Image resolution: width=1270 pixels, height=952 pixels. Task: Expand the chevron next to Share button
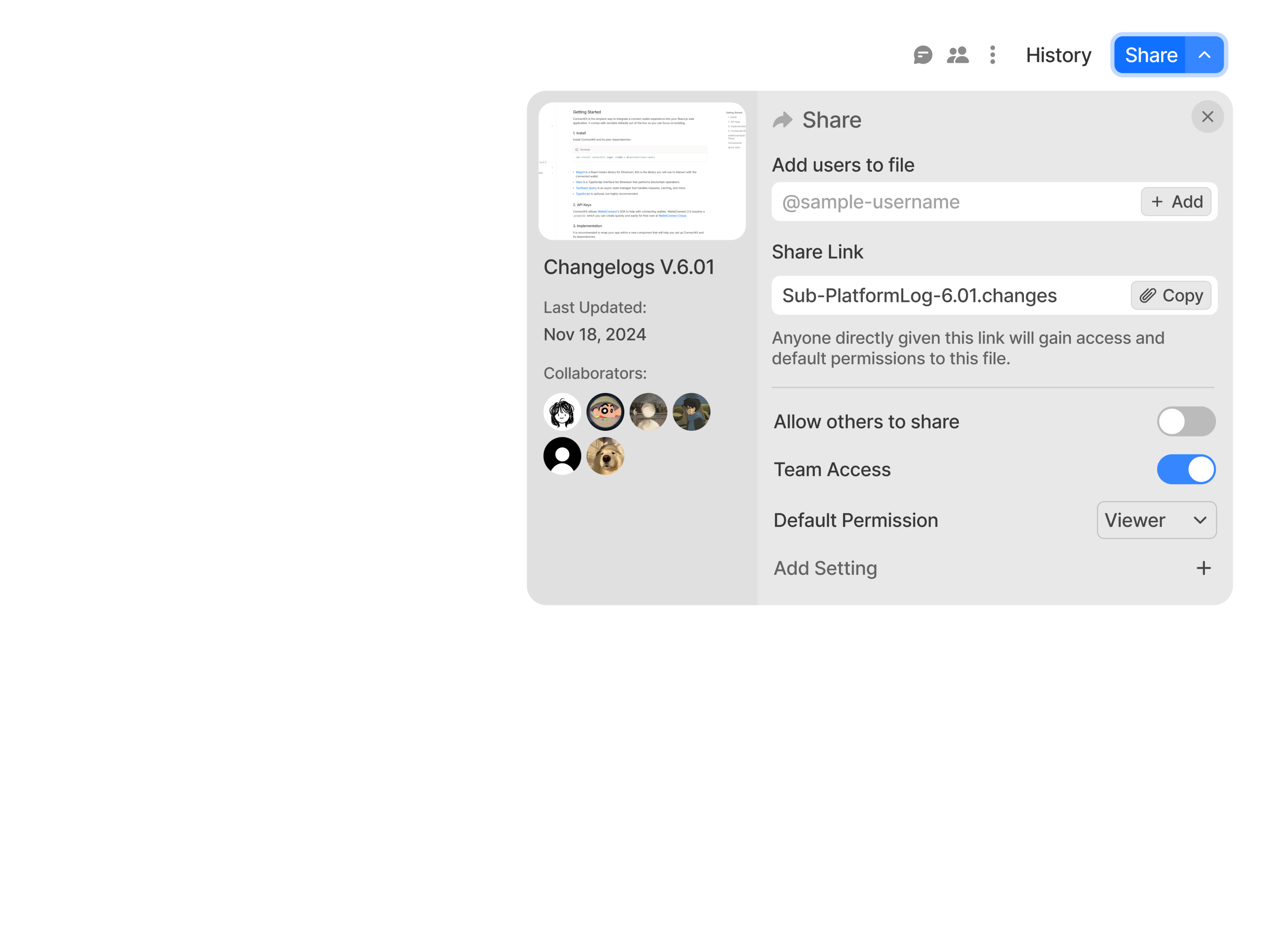tap(1204, 54)
